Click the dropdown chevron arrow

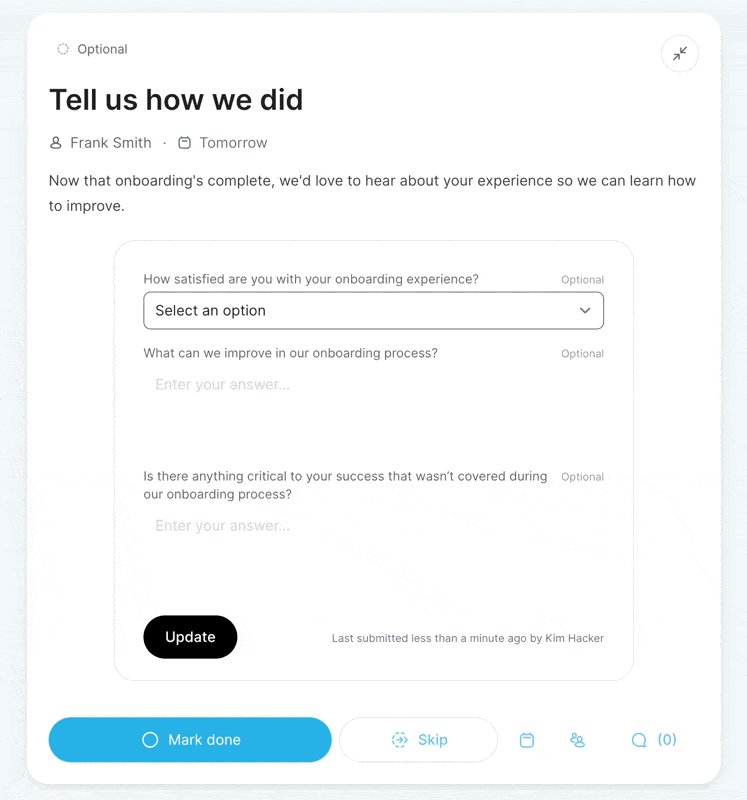pyautogui.click(x=585, y=311)
